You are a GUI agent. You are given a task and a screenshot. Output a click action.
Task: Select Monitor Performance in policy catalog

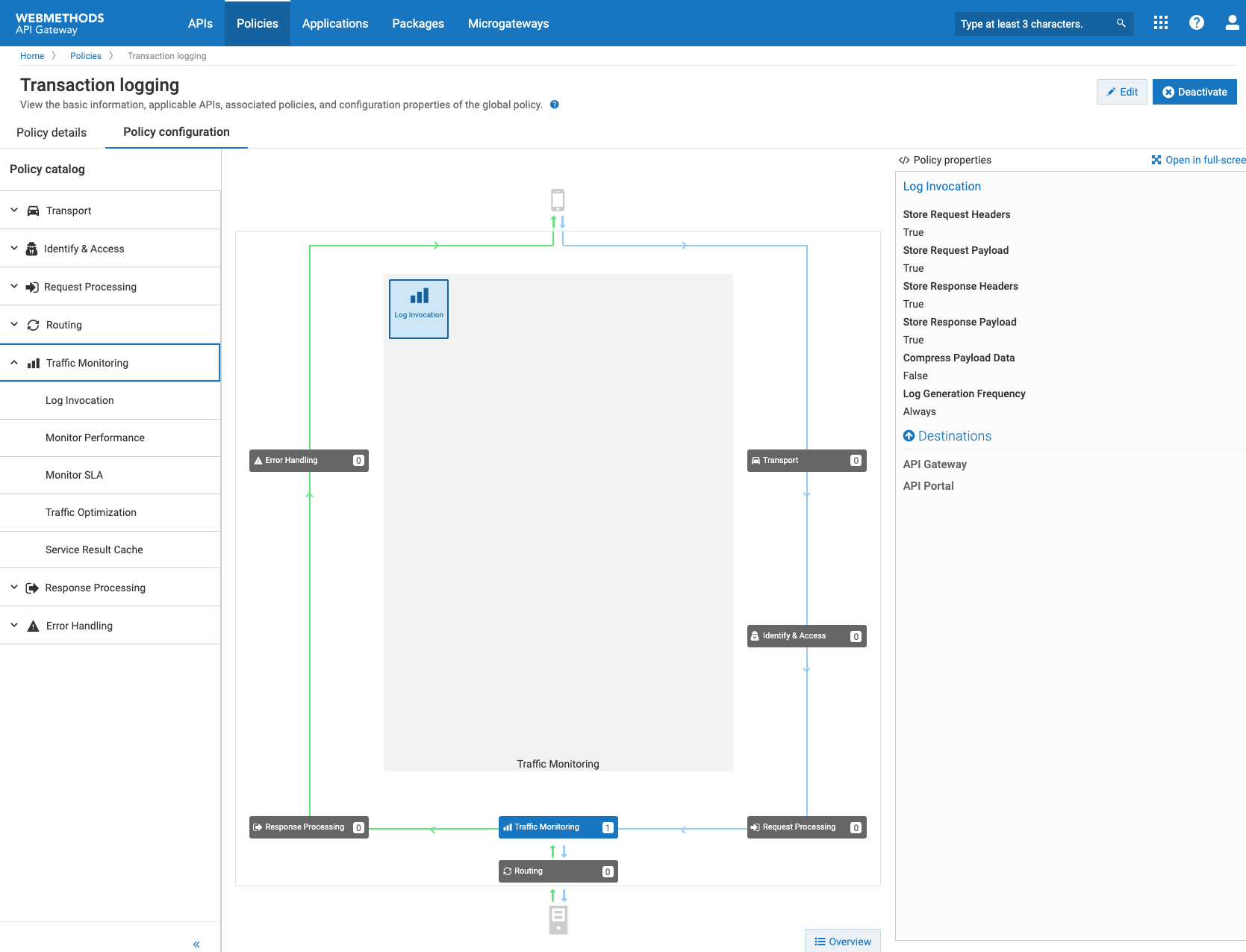(95, 438)
